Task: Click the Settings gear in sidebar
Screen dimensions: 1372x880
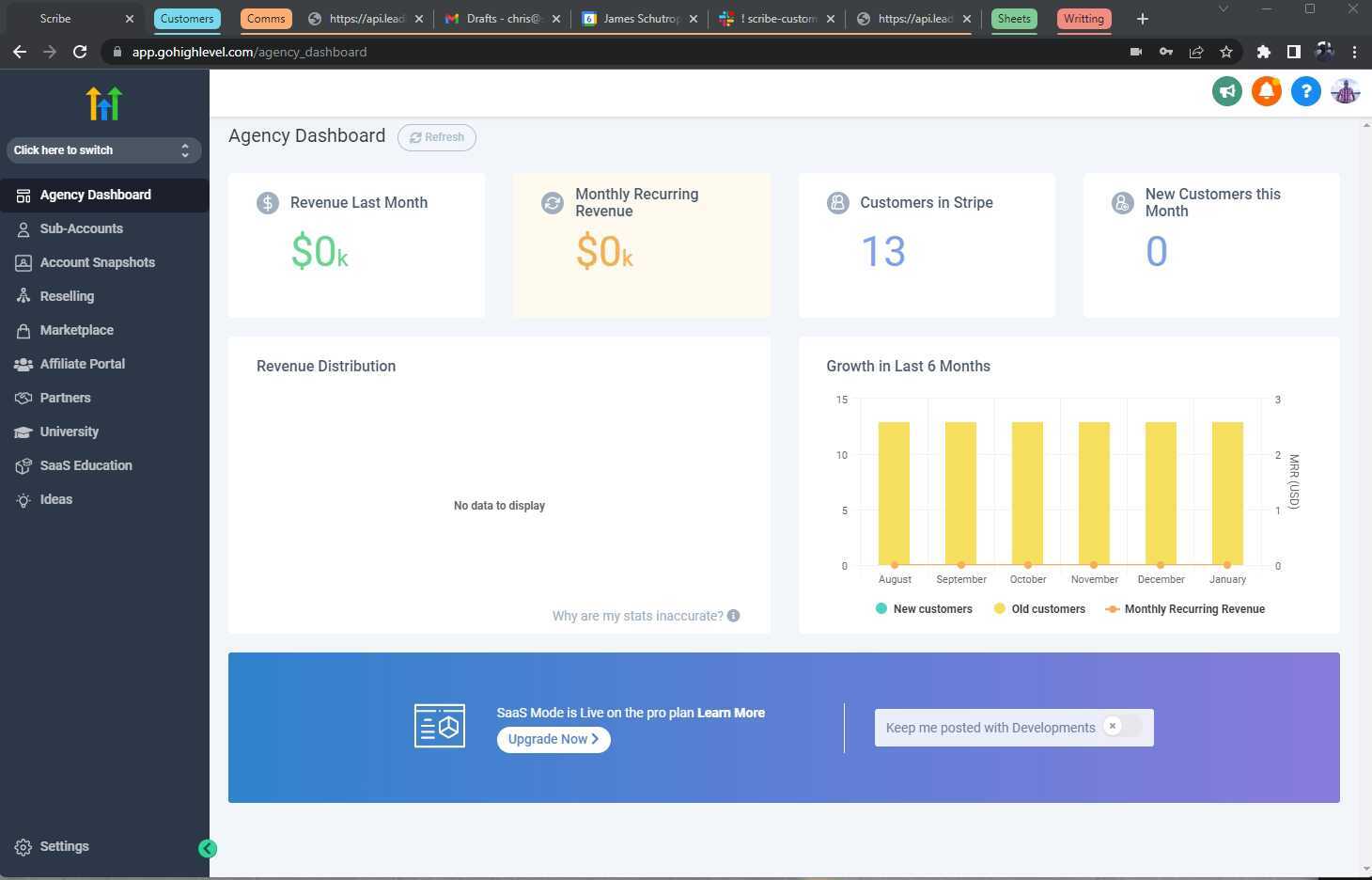Action: point(23,847)
